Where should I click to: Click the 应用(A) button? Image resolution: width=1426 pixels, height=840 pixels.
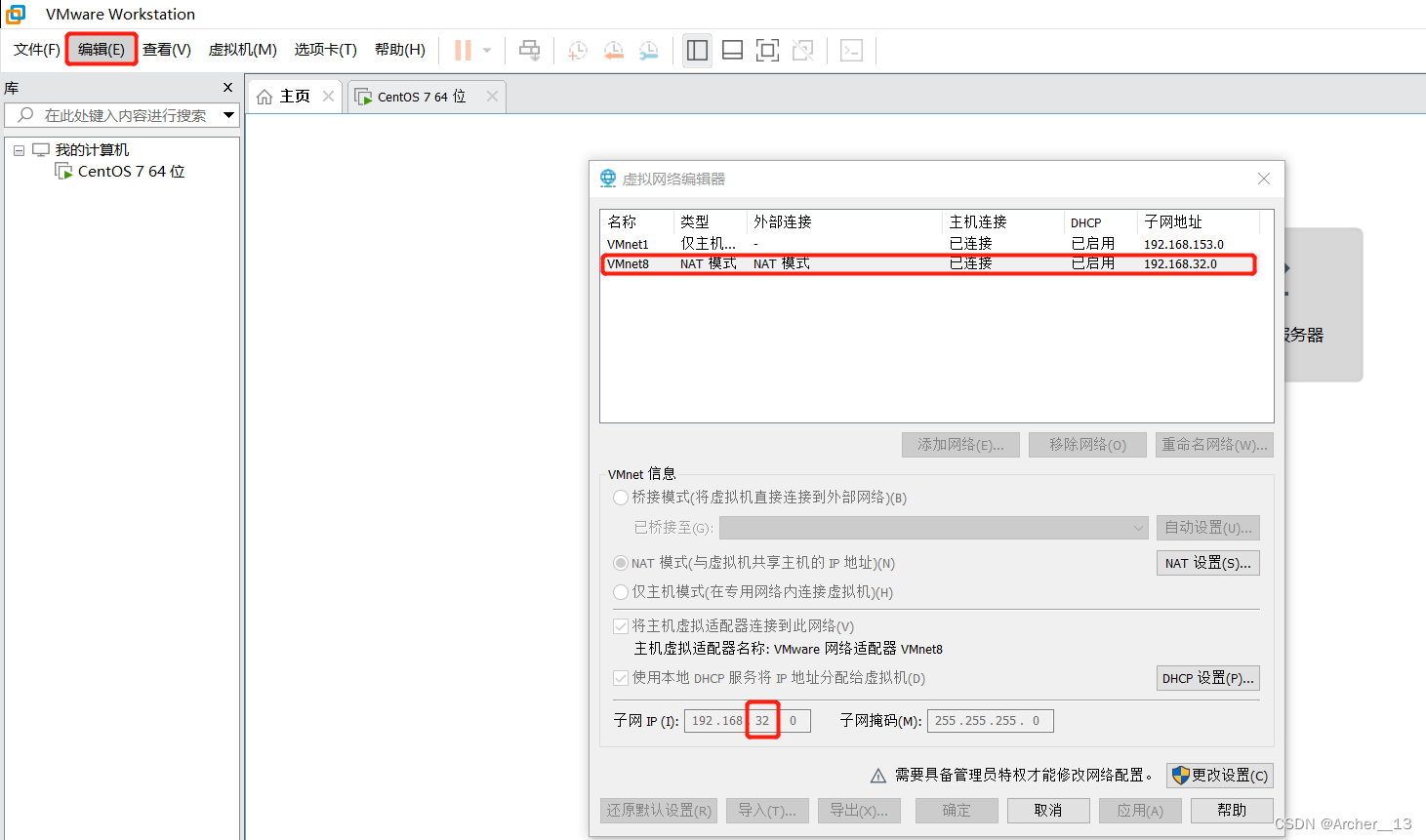point(1140,811)
